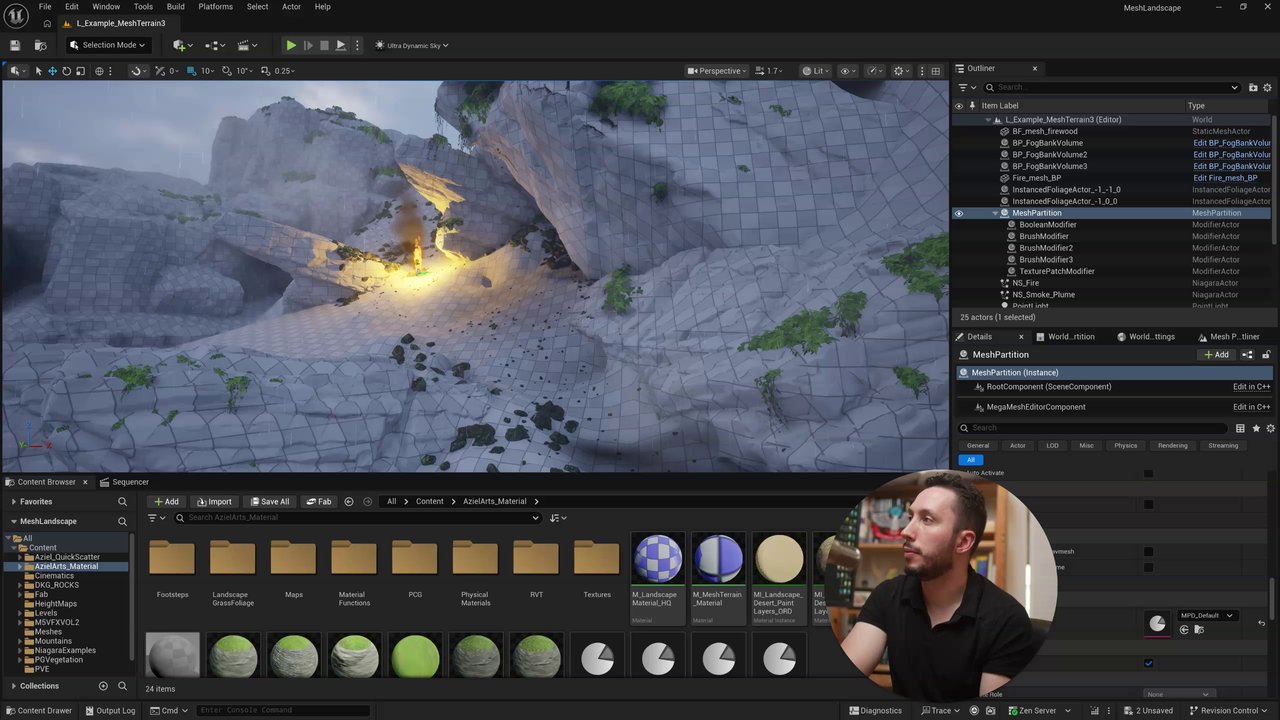Screen dimensions: 1280x720
Task: Open Details panel settings gear
Action: pyautogui.click(x=1270, y=428)
